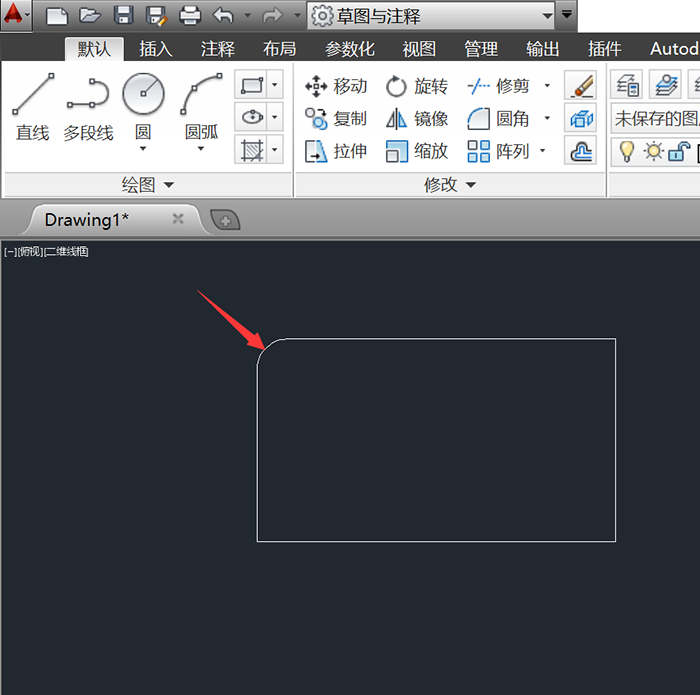
Task: Click the stacked layers icon
Action: pos(665,84)
